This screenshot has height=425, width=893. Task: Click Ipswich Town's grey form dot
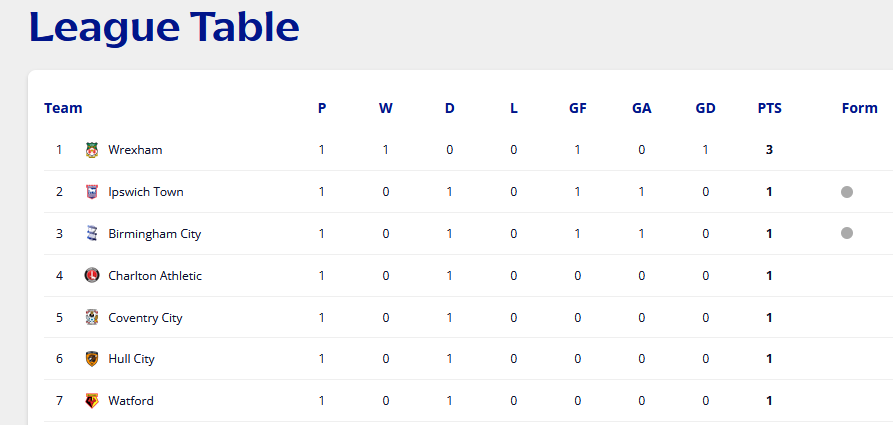847,192
